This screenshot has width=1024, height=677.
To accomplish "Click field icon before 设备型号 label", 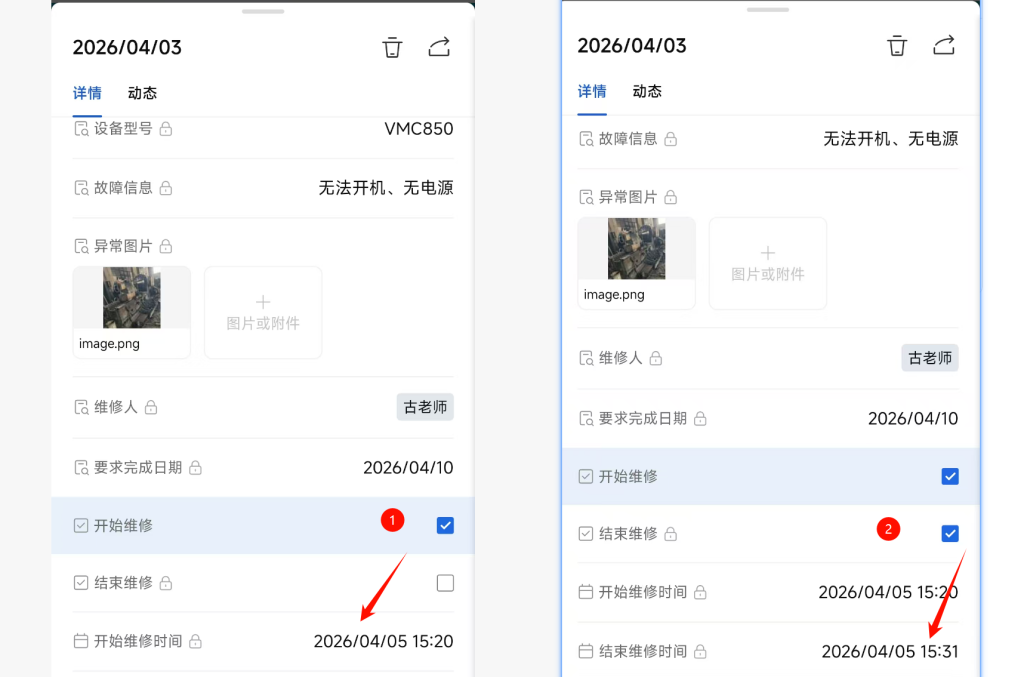I will (81, 129).
